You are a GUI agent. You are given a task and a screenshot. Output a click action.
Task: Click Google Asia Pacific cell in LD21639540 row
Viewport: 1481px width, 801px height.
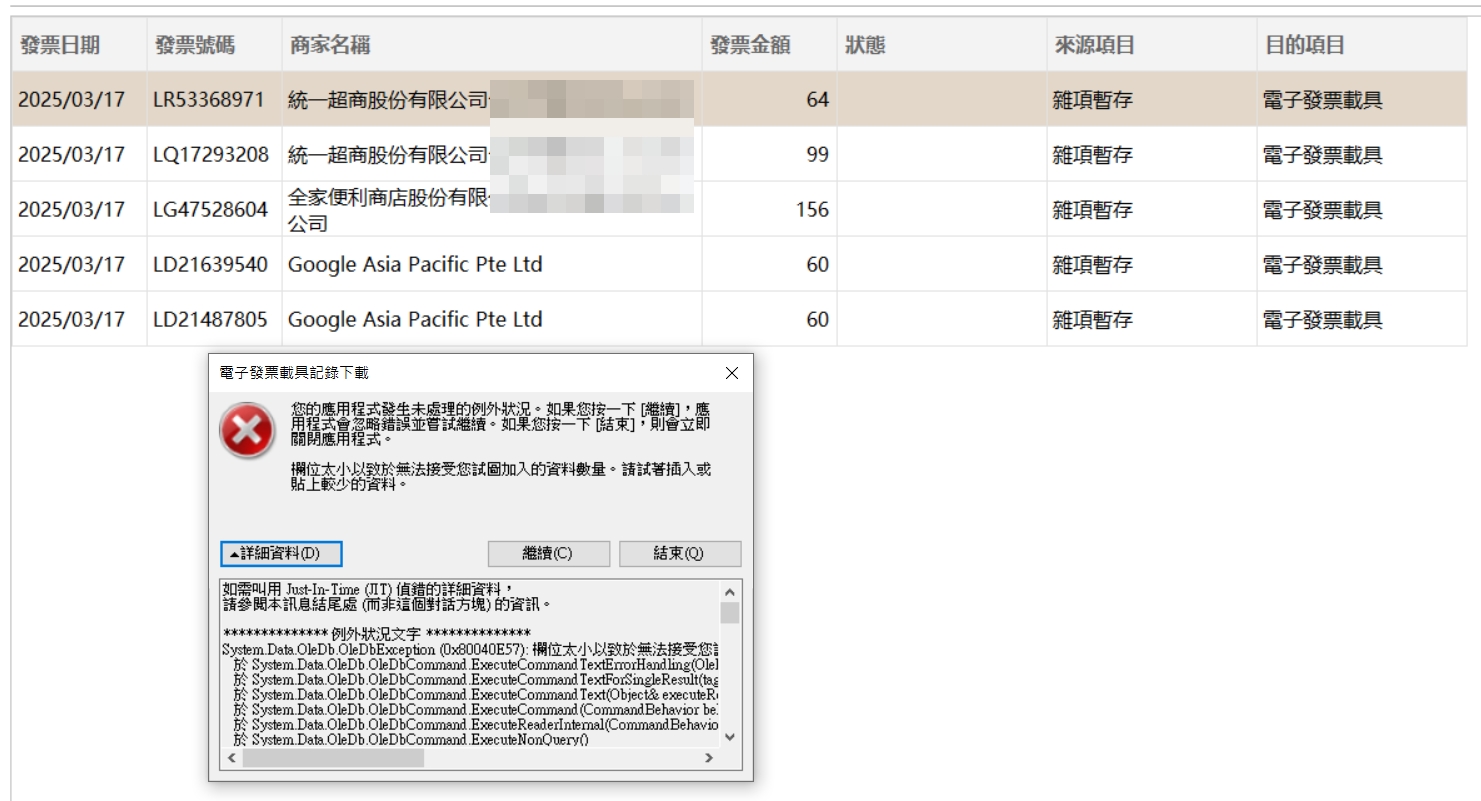click(x=491, y=265)
